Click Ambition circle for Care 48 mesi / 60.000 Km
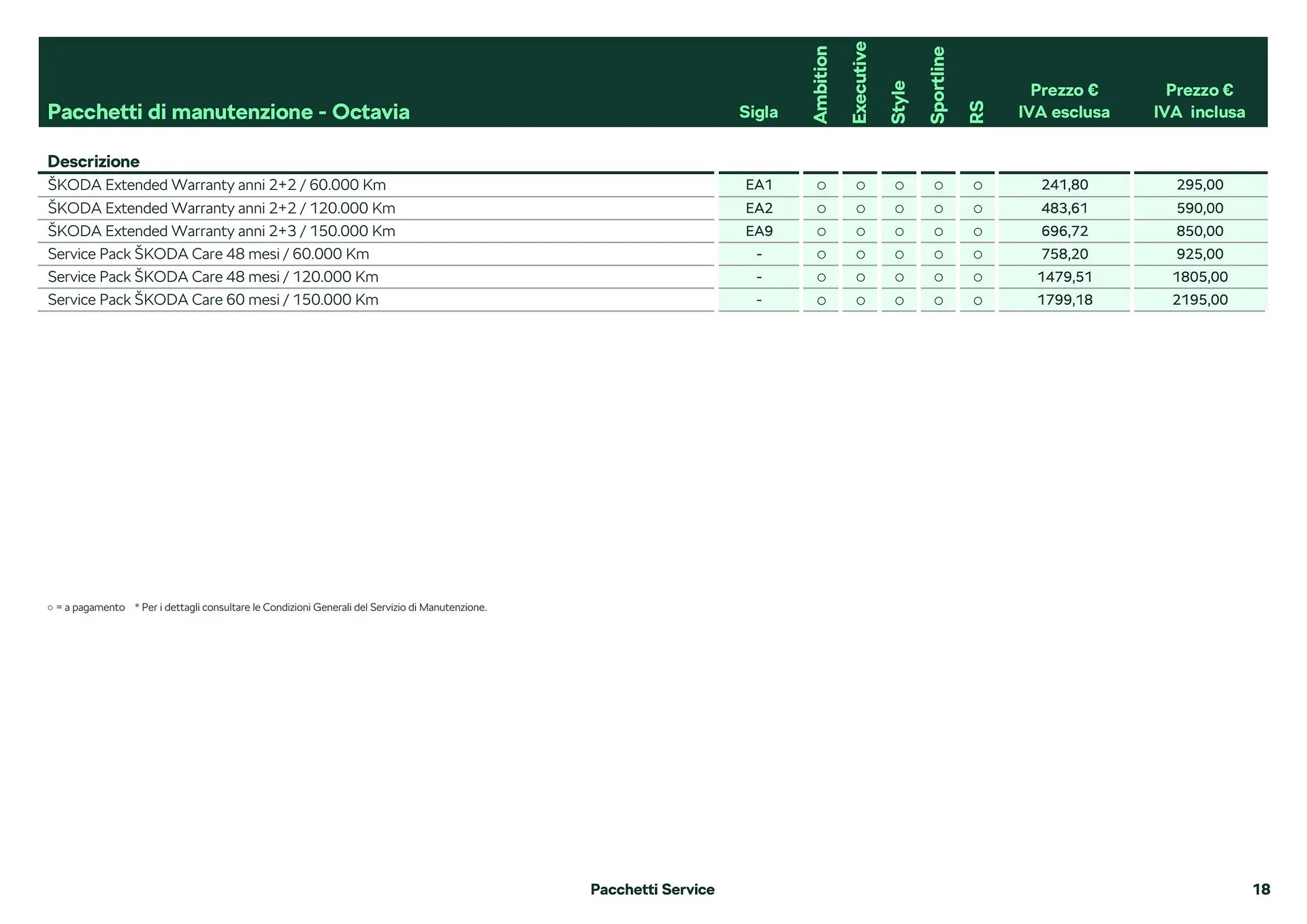The height and width of the screenshot is (924, 1307). [821, 254]
